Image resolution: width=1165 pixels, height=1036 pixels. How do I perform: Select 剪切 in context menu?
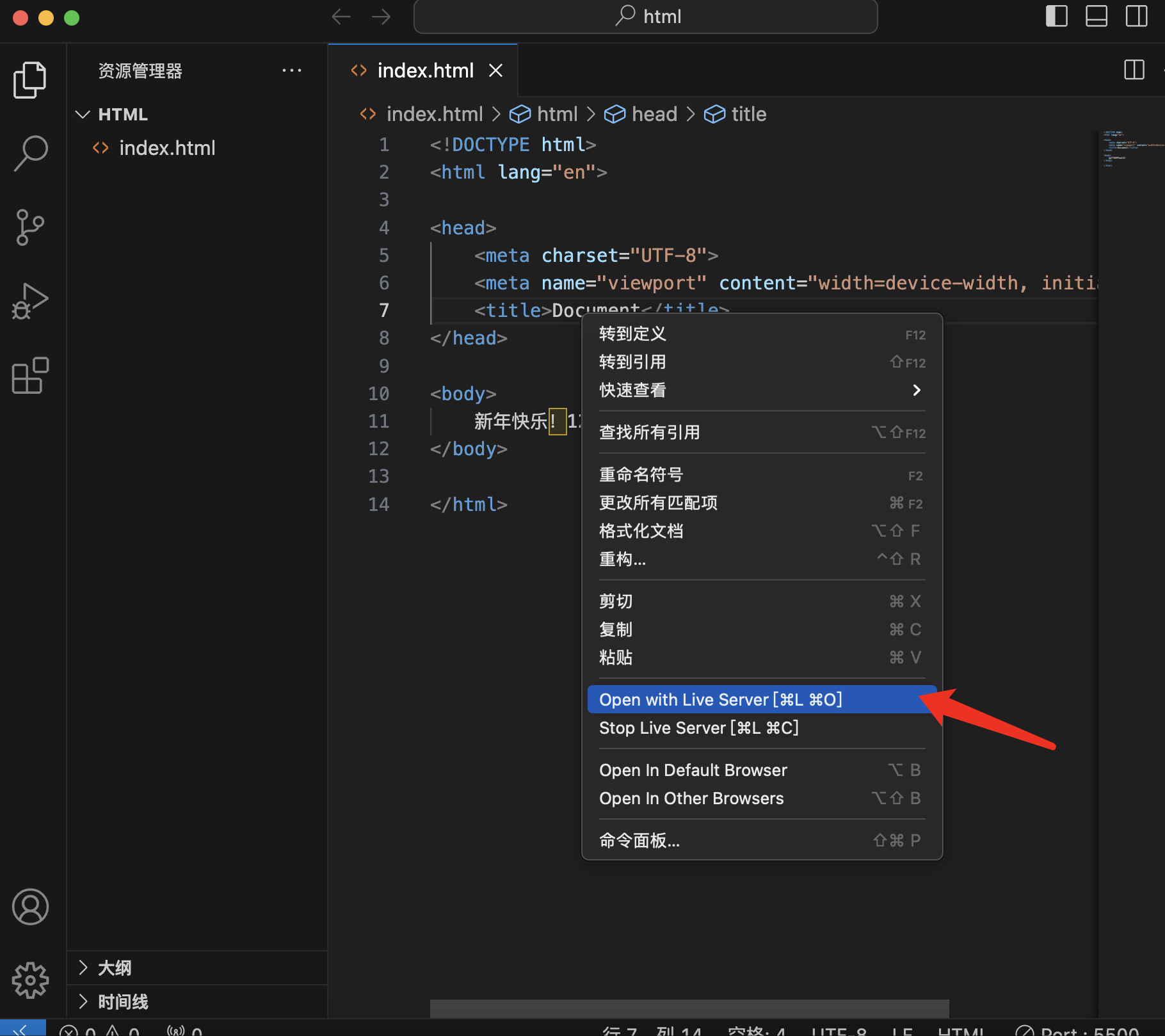tap(762, 602)
